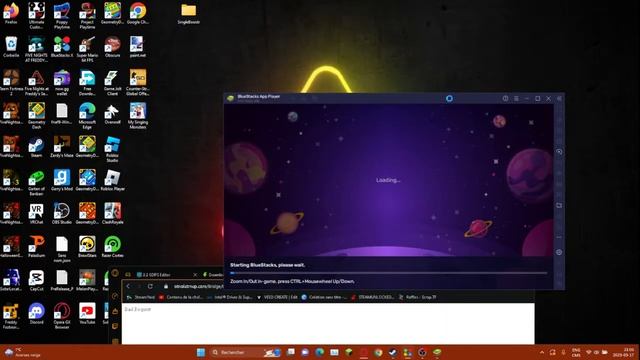Launch the Zardy's Maze desktop shortcut
640x360 pixels.
62,147
